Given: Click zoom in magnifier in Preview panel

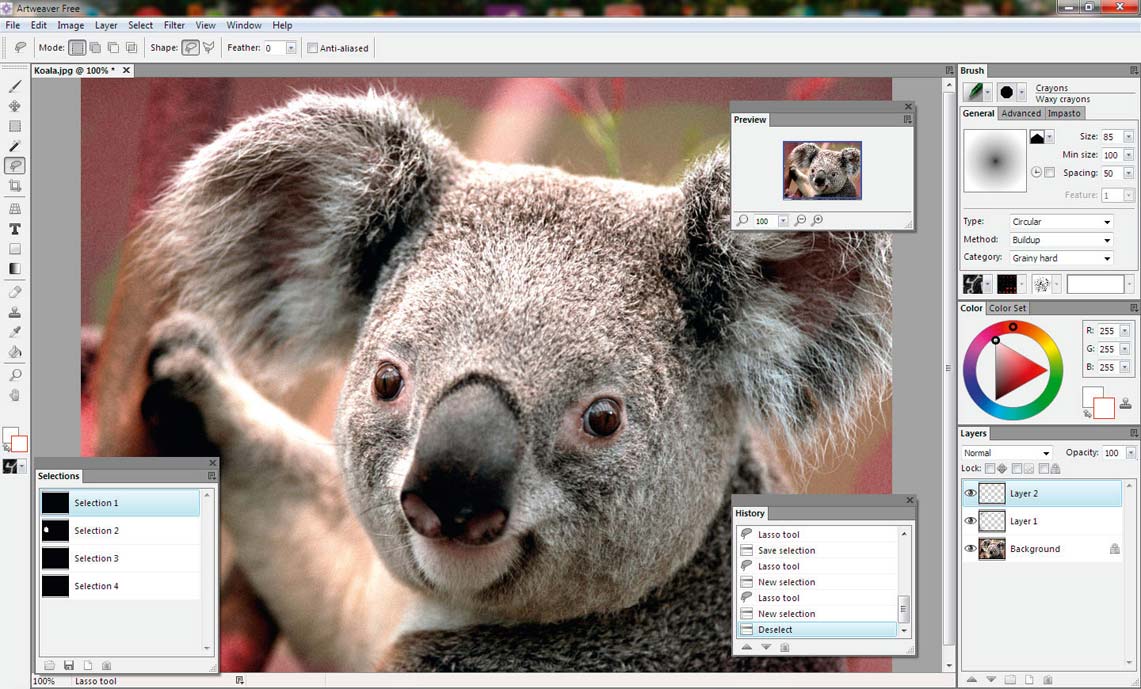Looking at the screenshot, I should (x=817, y=220).
